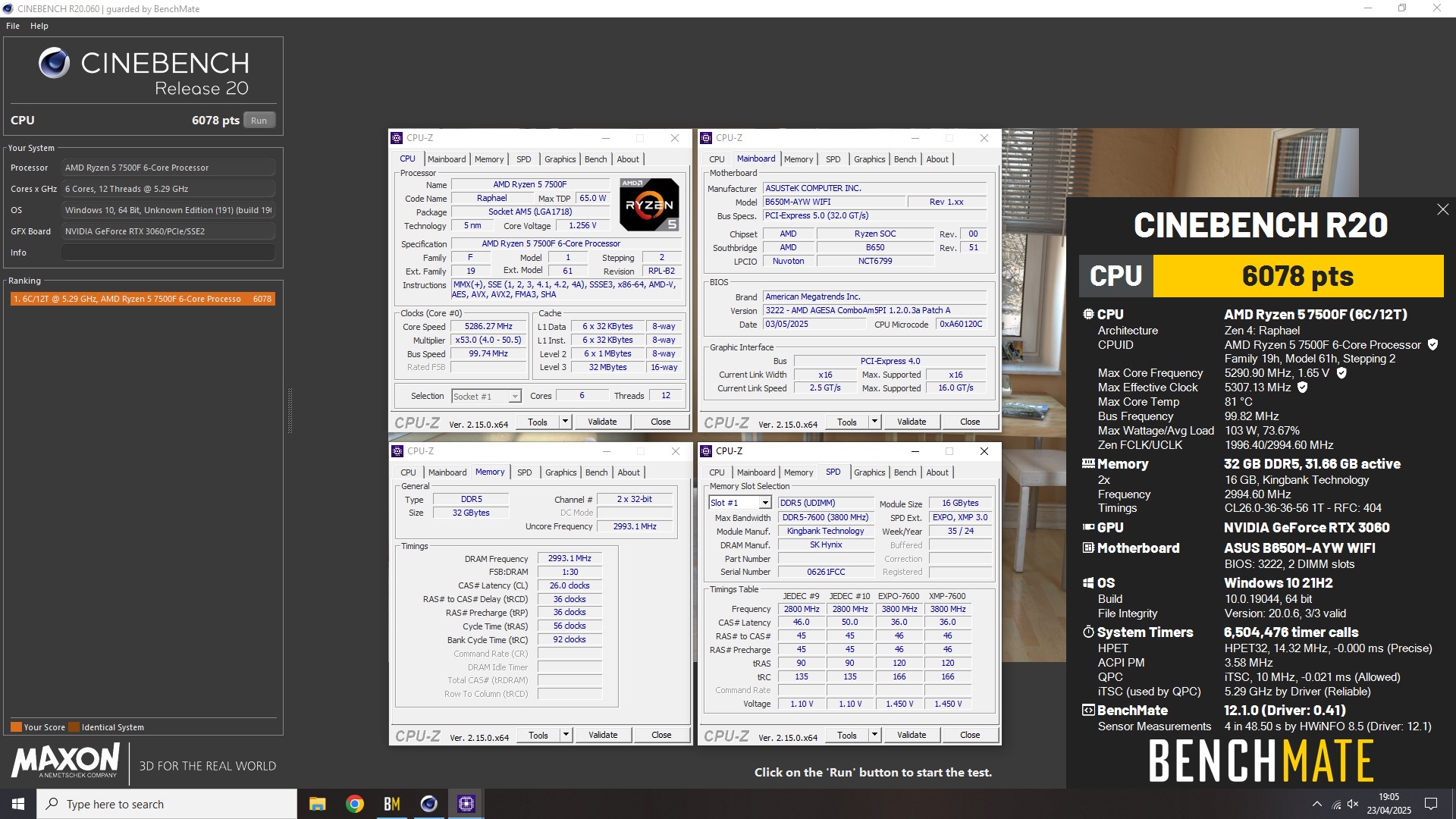The image size is (1456, 819).
Task: Click the panel splitter handle beside Cinebench sidebar
Action: point(290,410)
